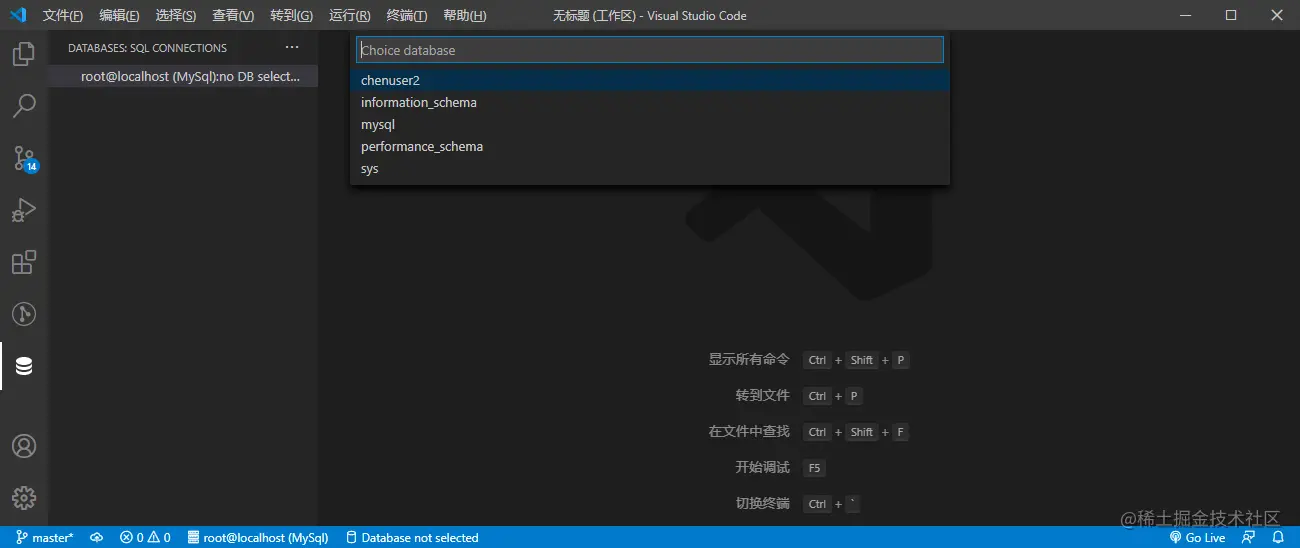Image resolution: width=1300 pixels, height=548 pixels.
Task: Open the 文件(F) menu
Action: pos(63,15)
